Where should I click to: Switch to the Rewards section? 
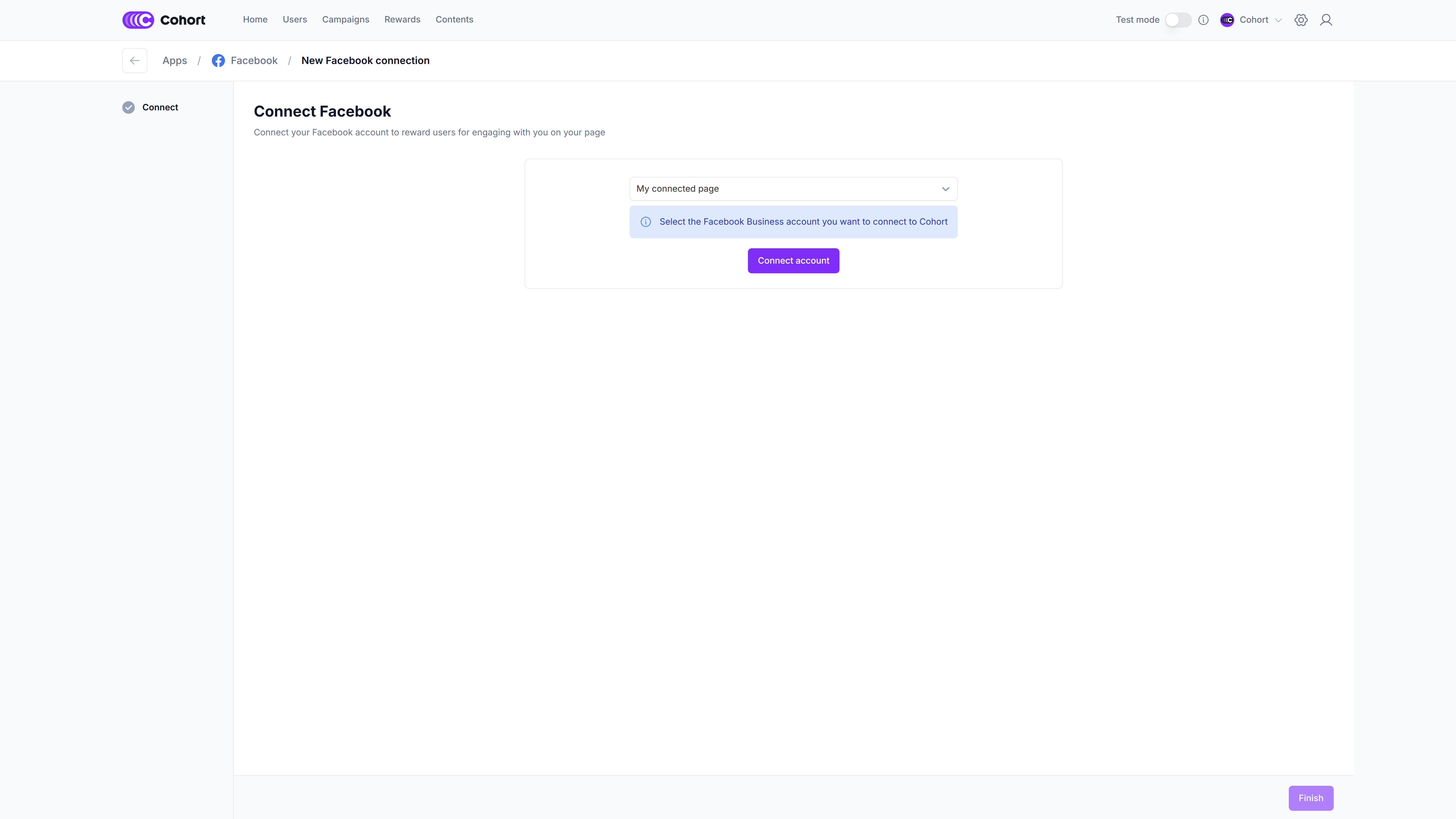coord(402,20)
